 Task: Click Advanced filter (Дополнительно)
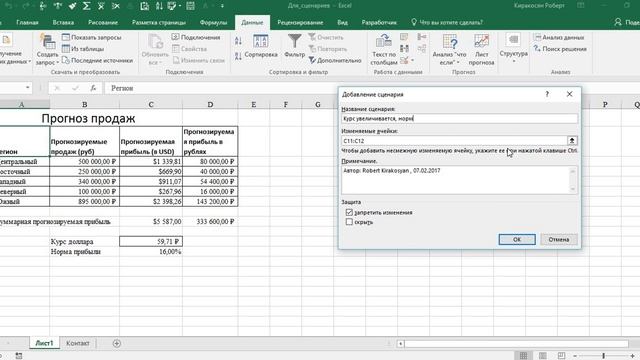pos(335,60)
